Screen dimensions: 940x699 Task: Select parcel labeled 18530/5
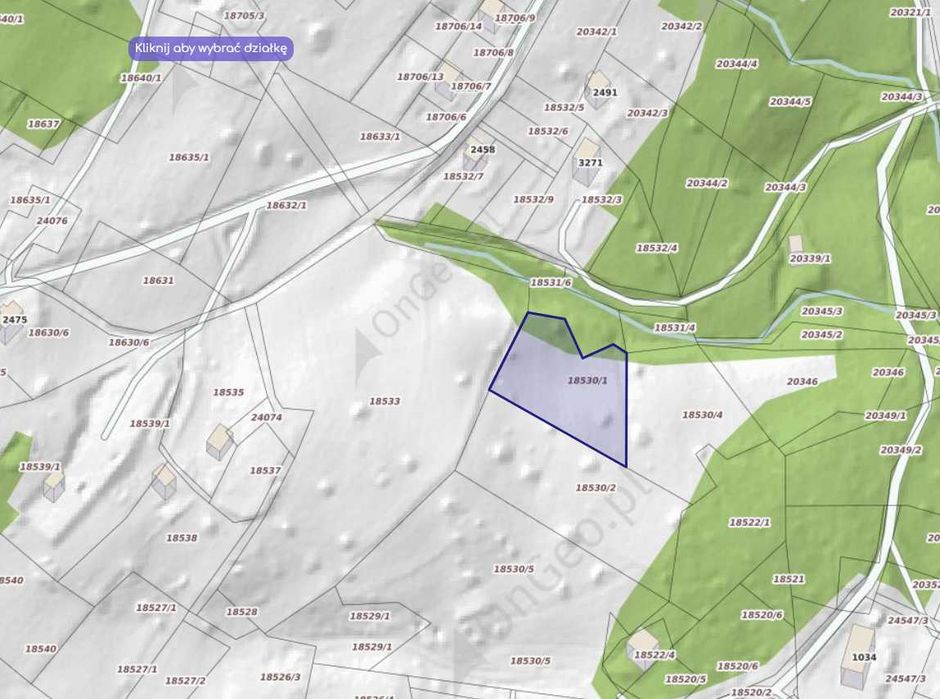[513, 568]
